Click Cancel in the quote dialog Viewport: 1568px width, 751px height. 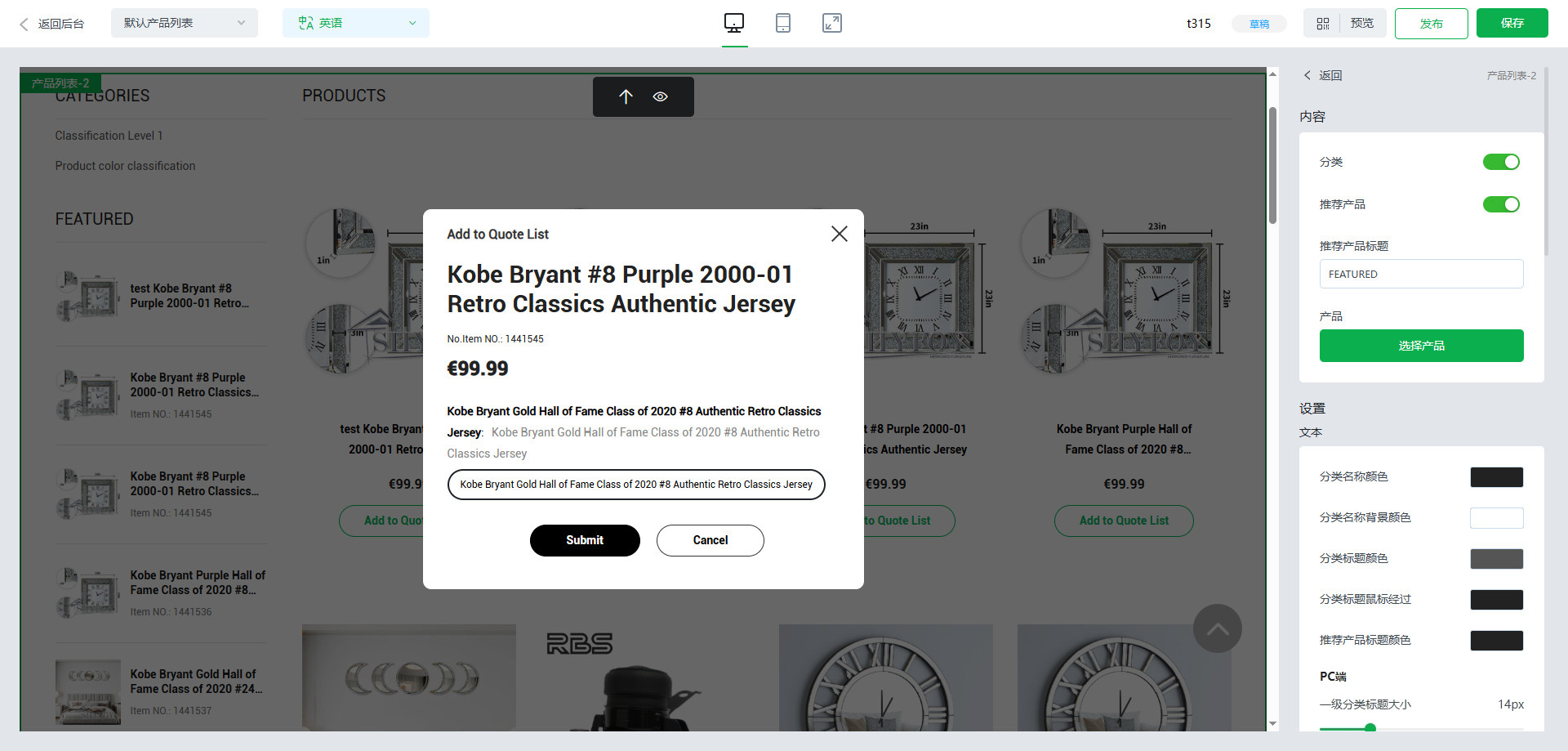pos(710,540)
